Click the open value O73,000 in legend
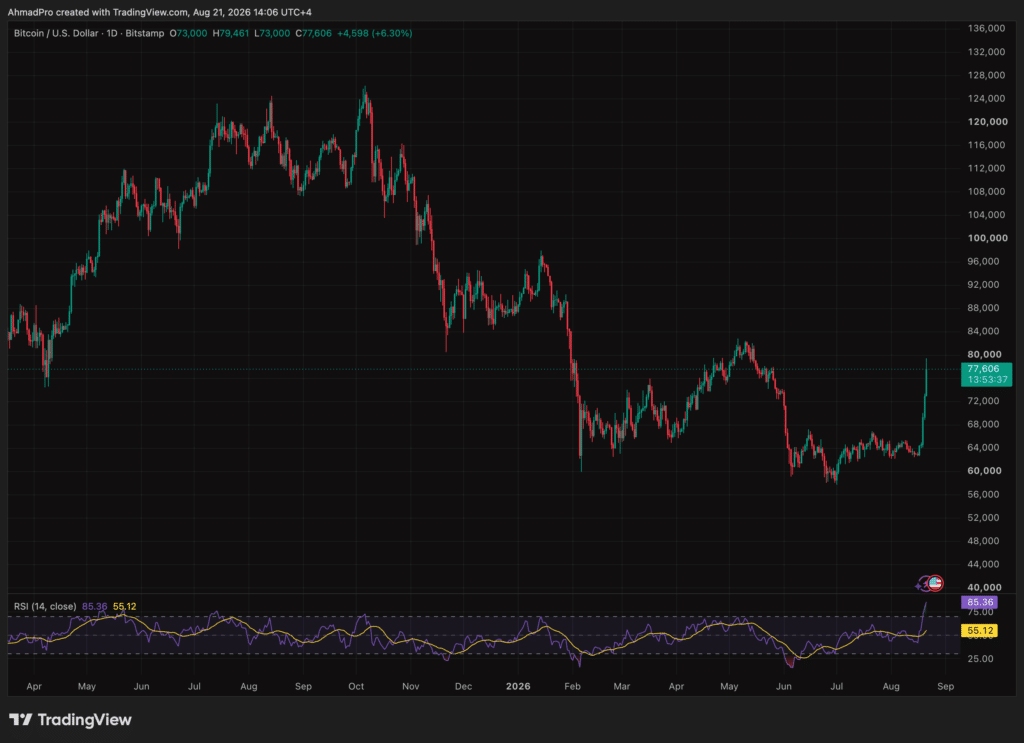 point(188,33)
